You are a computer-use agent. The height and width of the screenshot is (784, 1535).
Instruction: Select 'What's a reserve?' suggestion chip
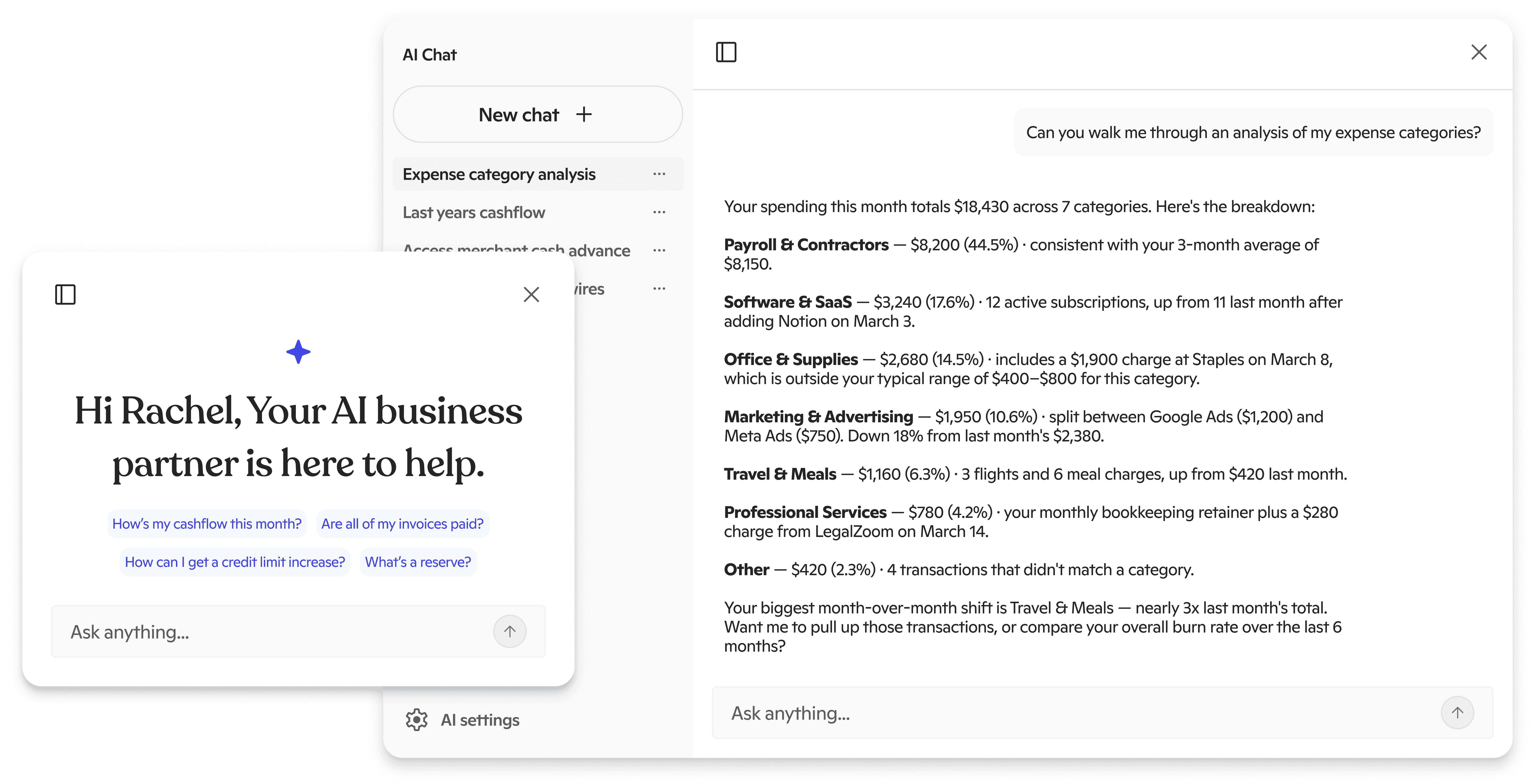tap(418, 562)
